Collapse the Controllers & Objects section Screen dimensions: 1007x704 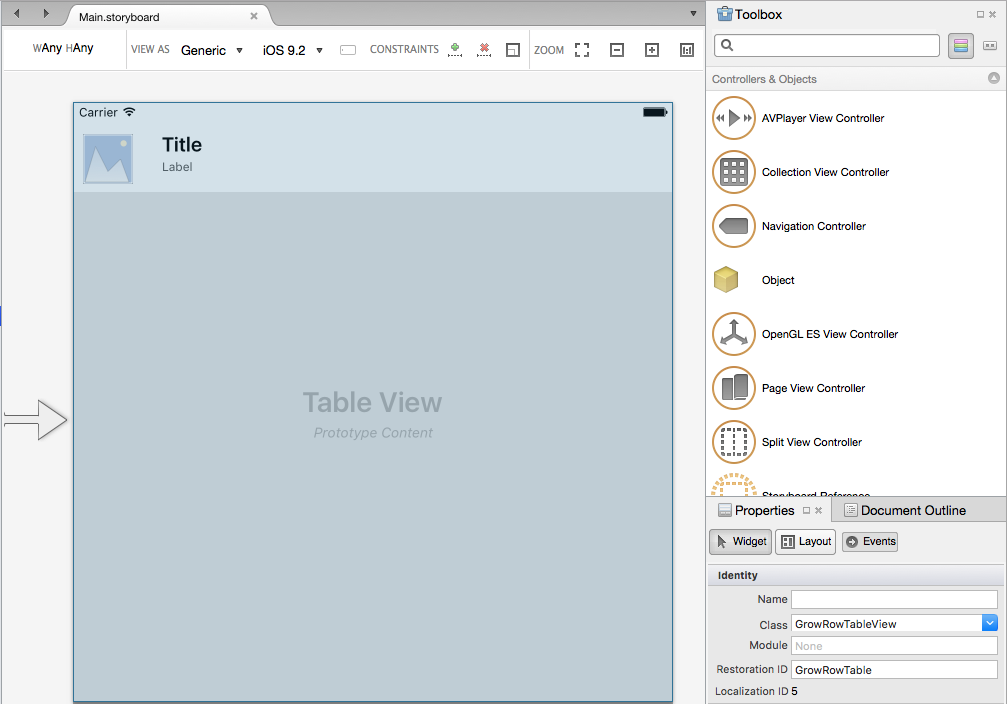[x=993, y=78]
